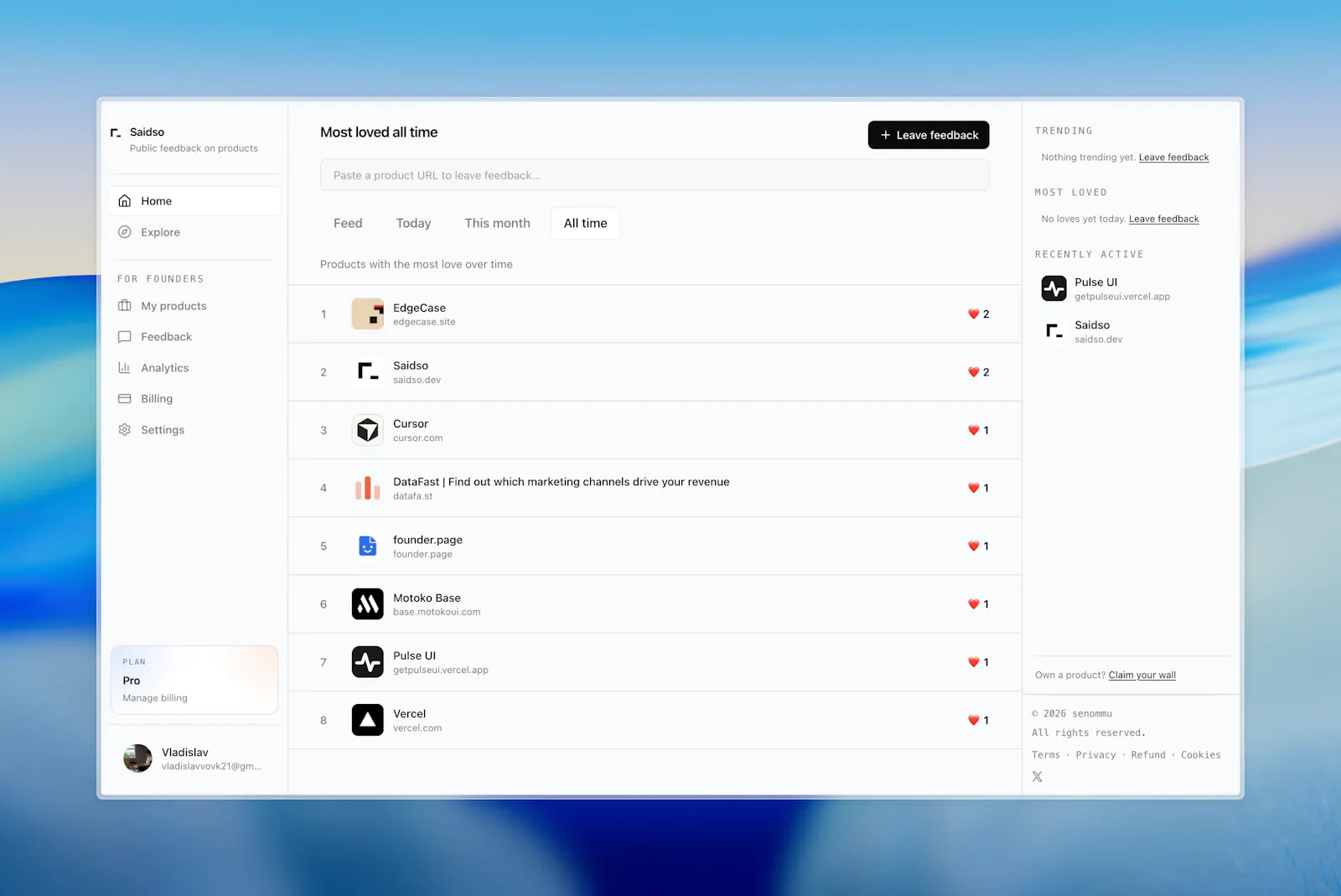
Task: Click the Billing card icon
Action: coord(125,399)
